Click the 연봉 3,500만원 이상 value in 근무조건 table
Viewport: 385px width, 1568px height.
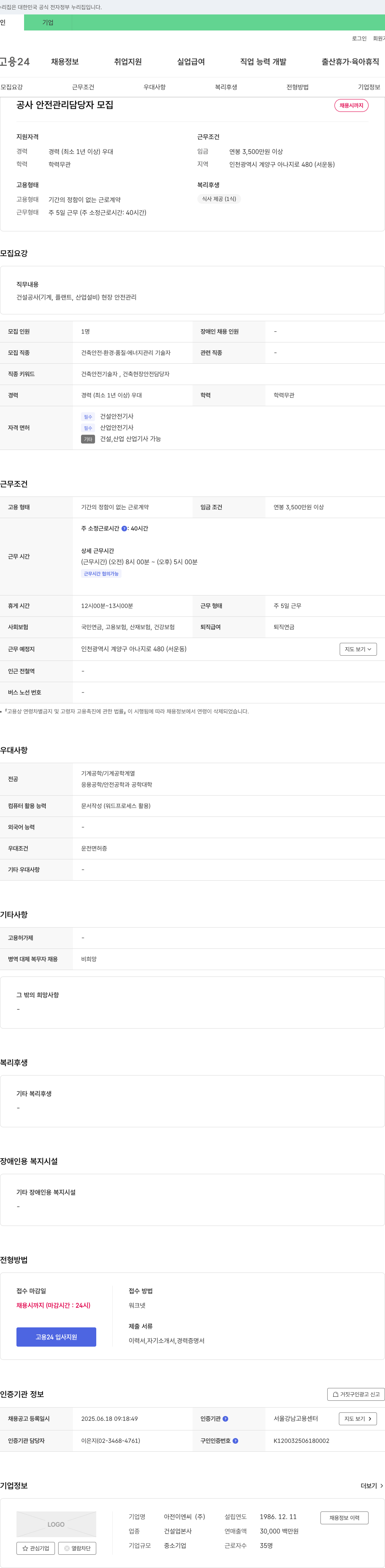tap(298, 507)
